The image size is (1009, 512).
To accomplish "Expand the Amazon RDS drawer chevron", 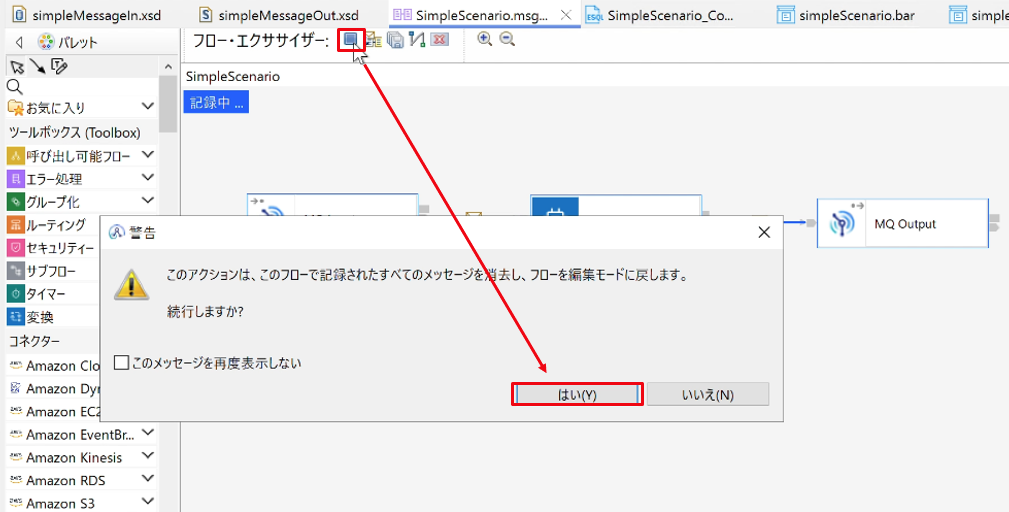I will pos(148,479).
